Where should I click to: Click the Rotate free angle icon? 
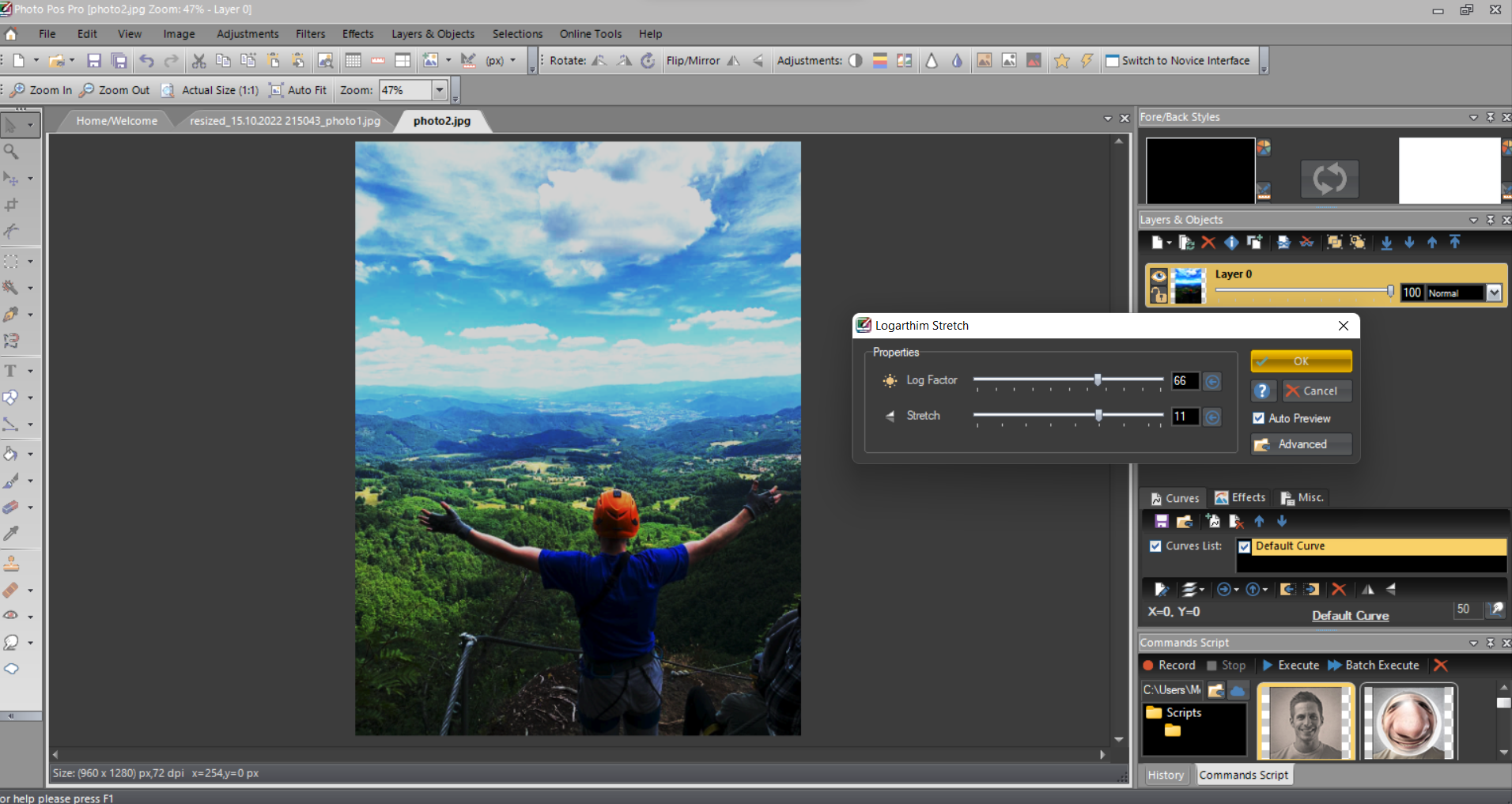coord(648,61)
